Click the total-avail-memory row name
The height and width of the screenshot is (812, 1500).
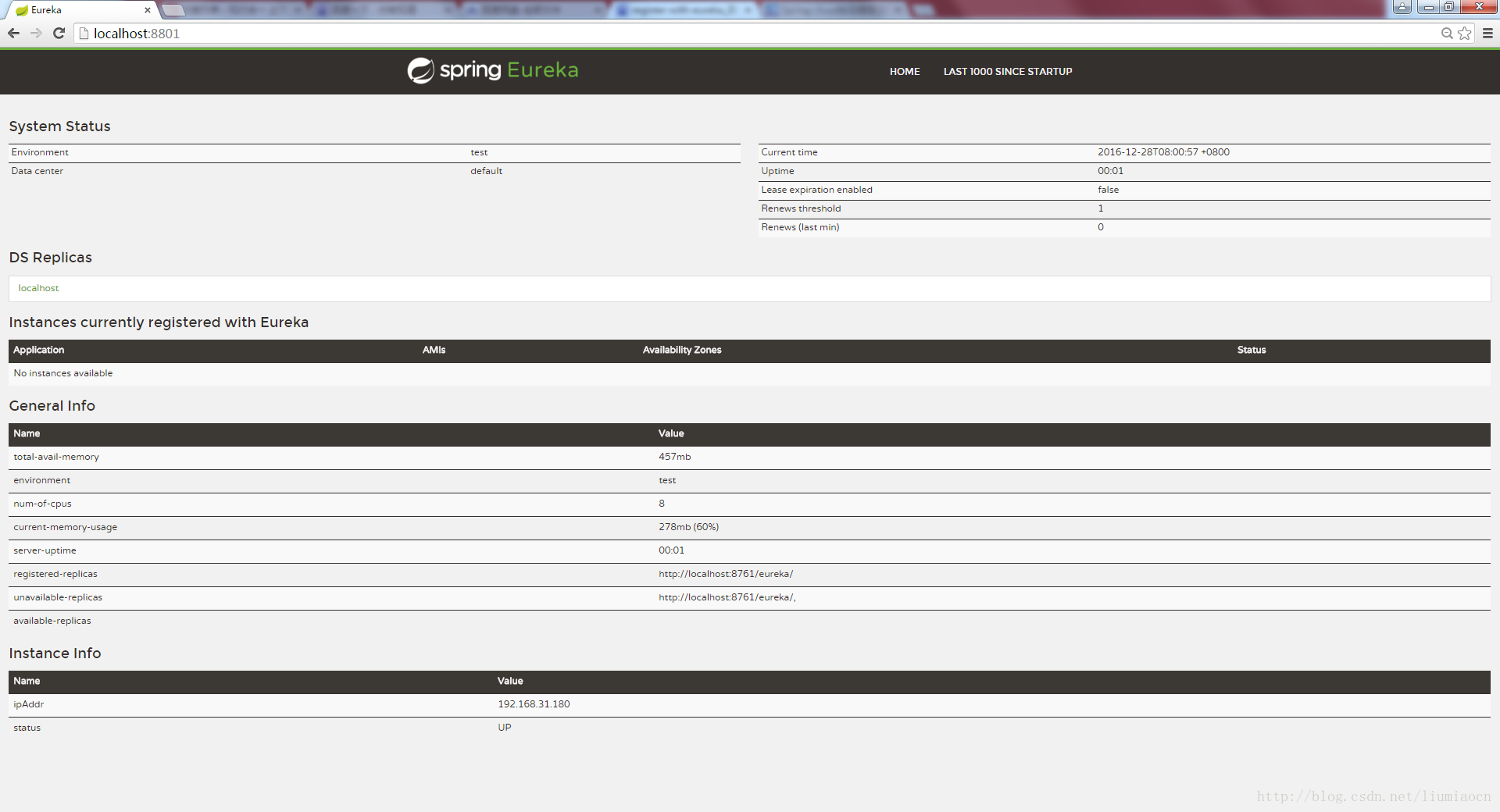point(56,457)
